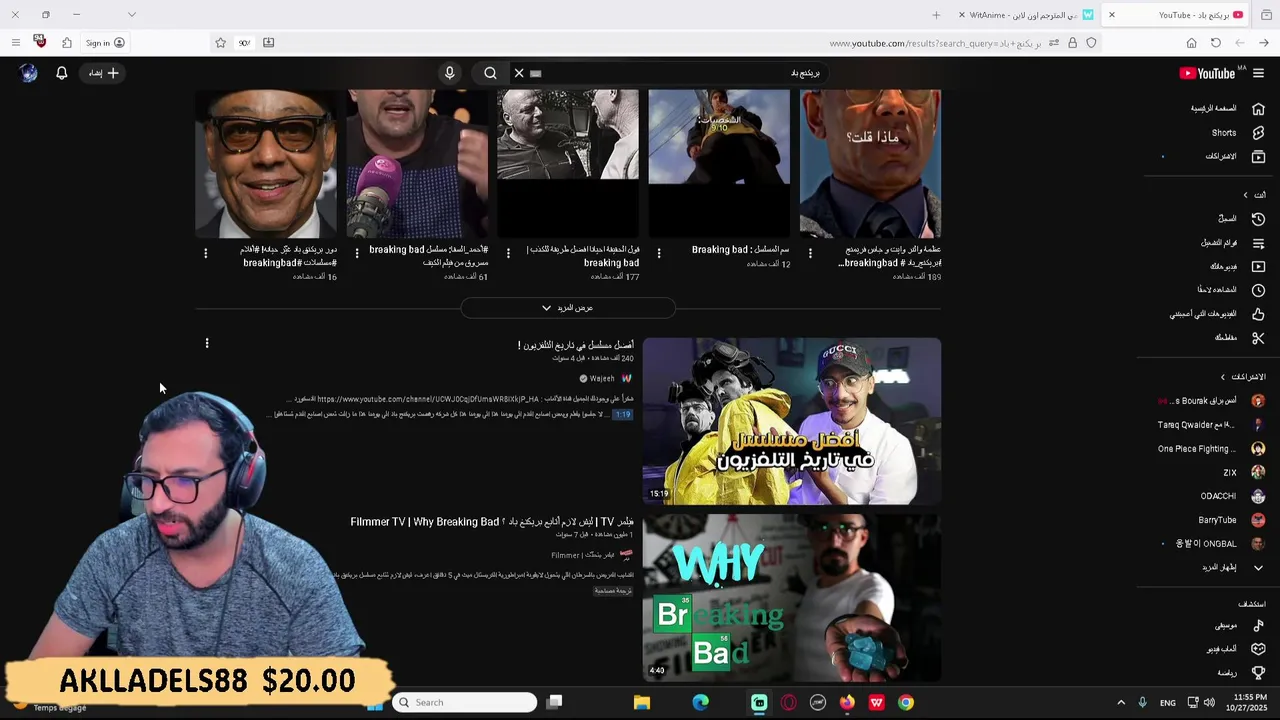Click the YouTube Create plus button

104,73
